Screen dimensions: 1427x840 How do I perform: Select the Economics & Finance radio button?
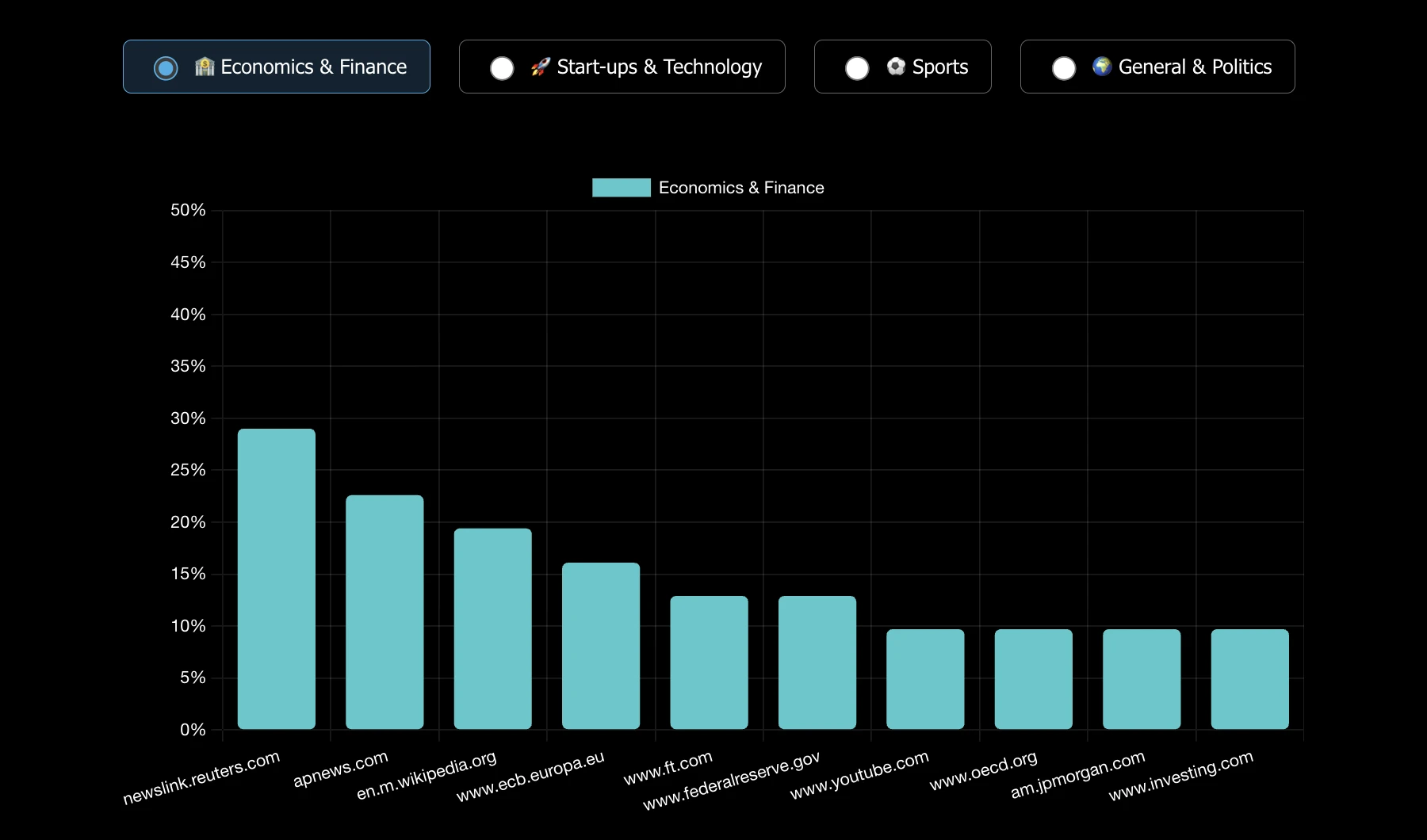click(x=166, y=68)
